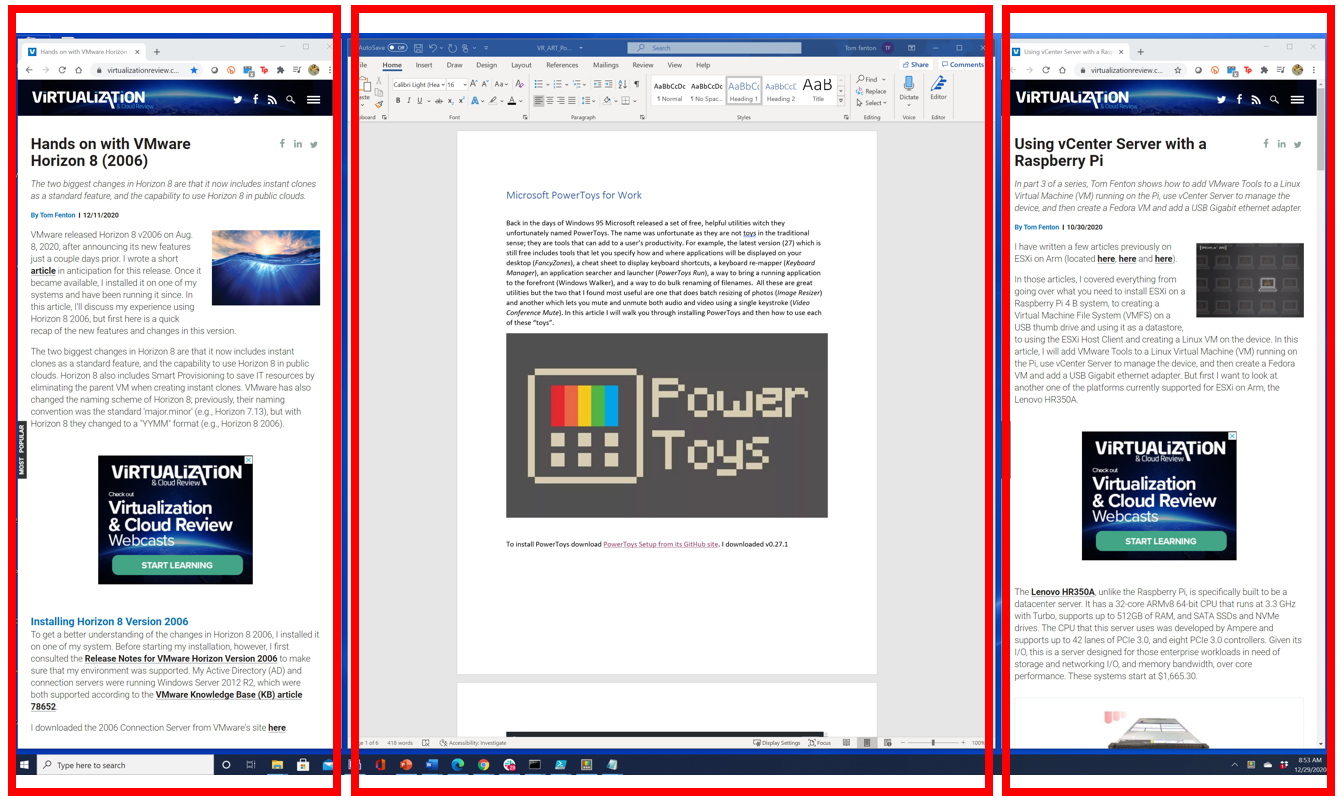
Task: Open the Mailings tab in Word
Action: pos(606,65)
